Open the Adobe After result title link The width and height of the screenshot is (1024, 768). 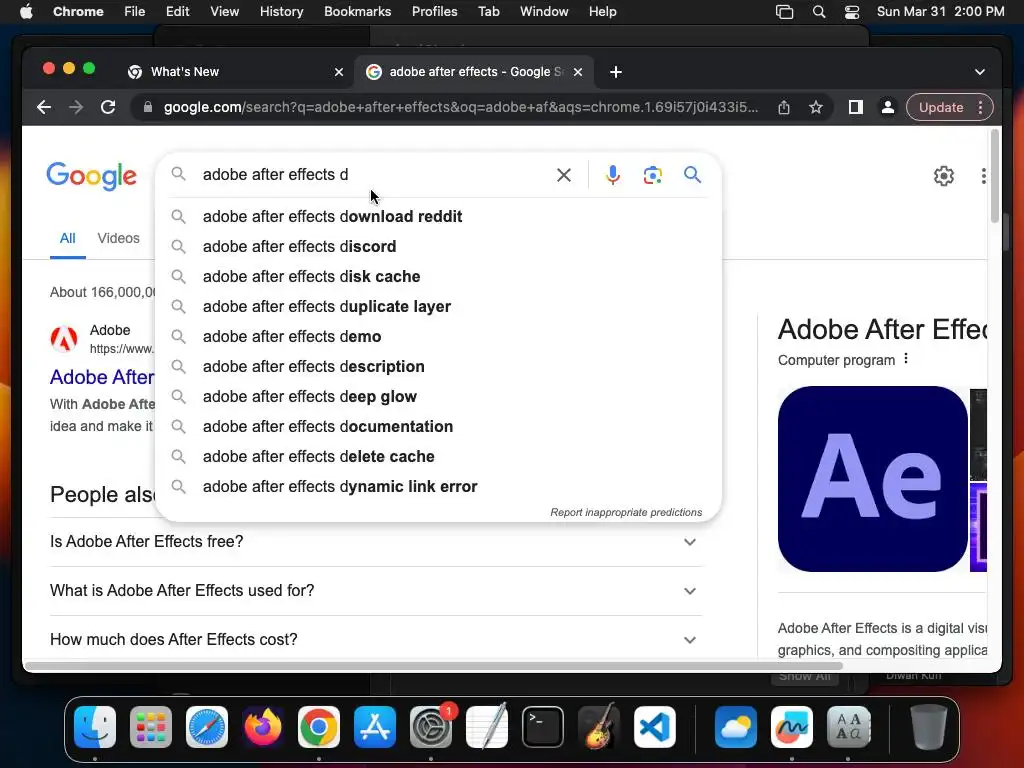coord(102,377)
